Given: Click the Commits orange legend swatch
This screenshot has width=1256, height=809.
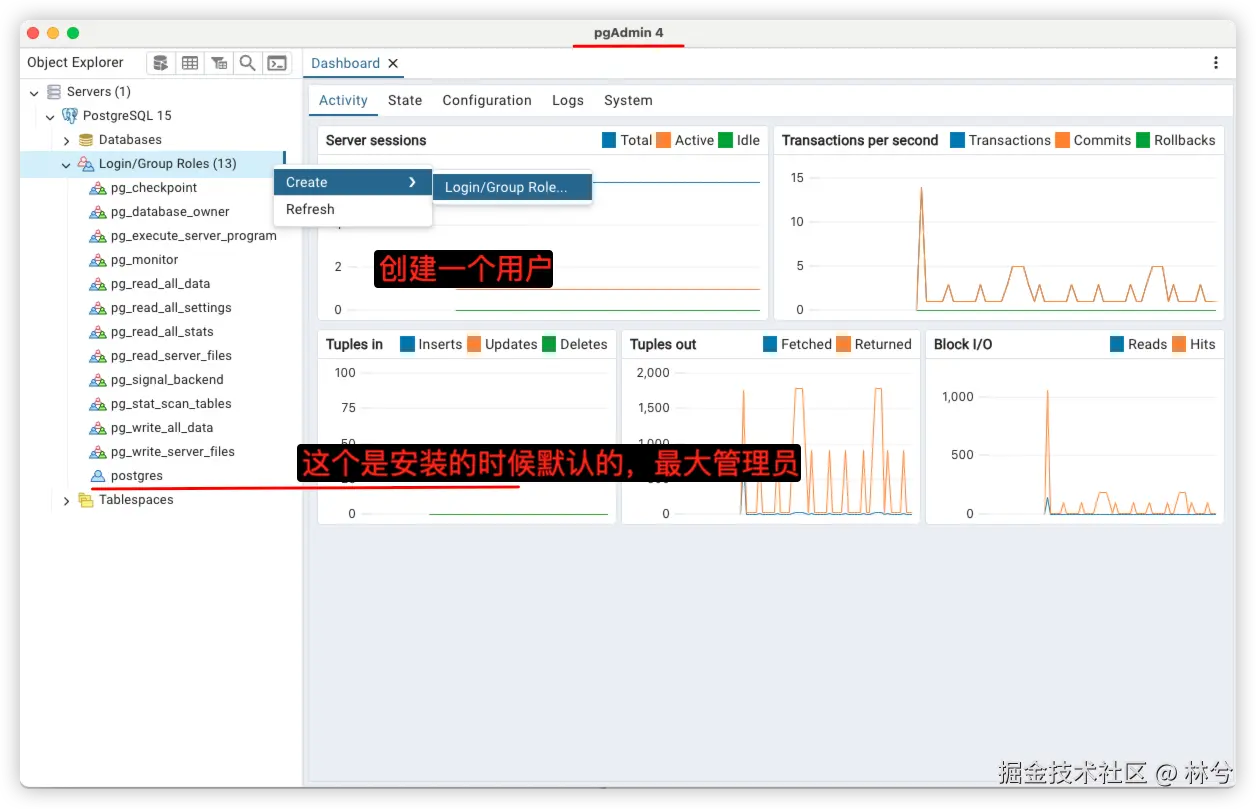Looking at the screenshot, I should 1062,140.
